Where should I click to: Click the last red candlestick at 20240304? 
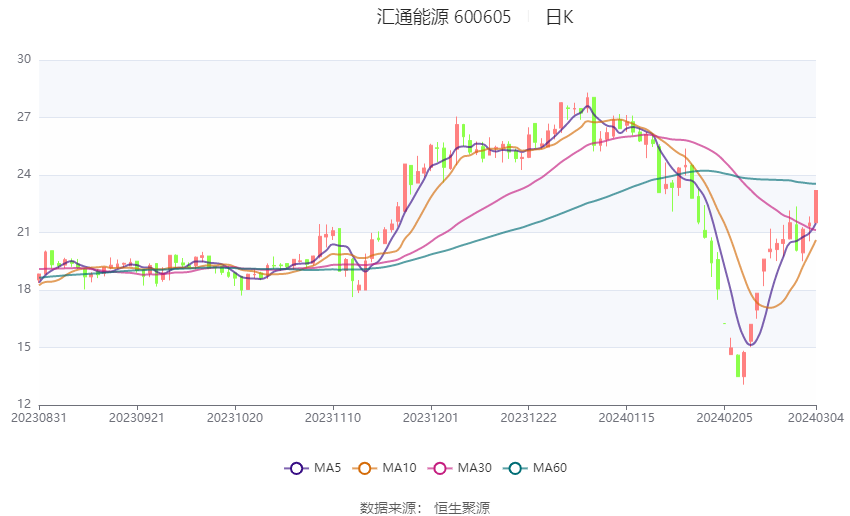point(815,207)
